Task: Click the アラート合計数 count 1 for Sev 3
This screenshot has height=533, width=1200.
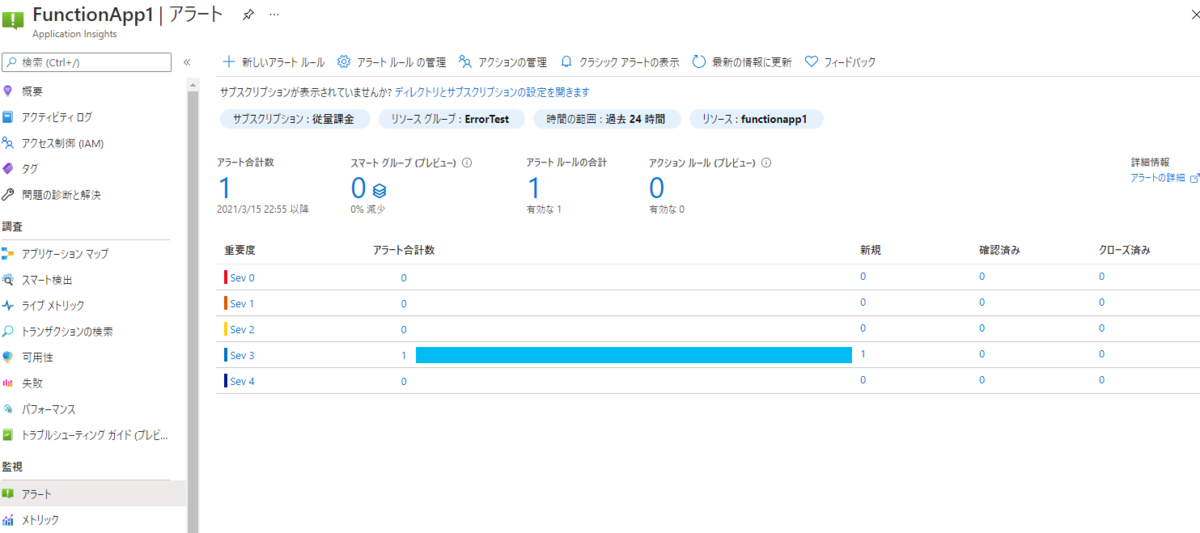Action: click(x=404, y=355)
